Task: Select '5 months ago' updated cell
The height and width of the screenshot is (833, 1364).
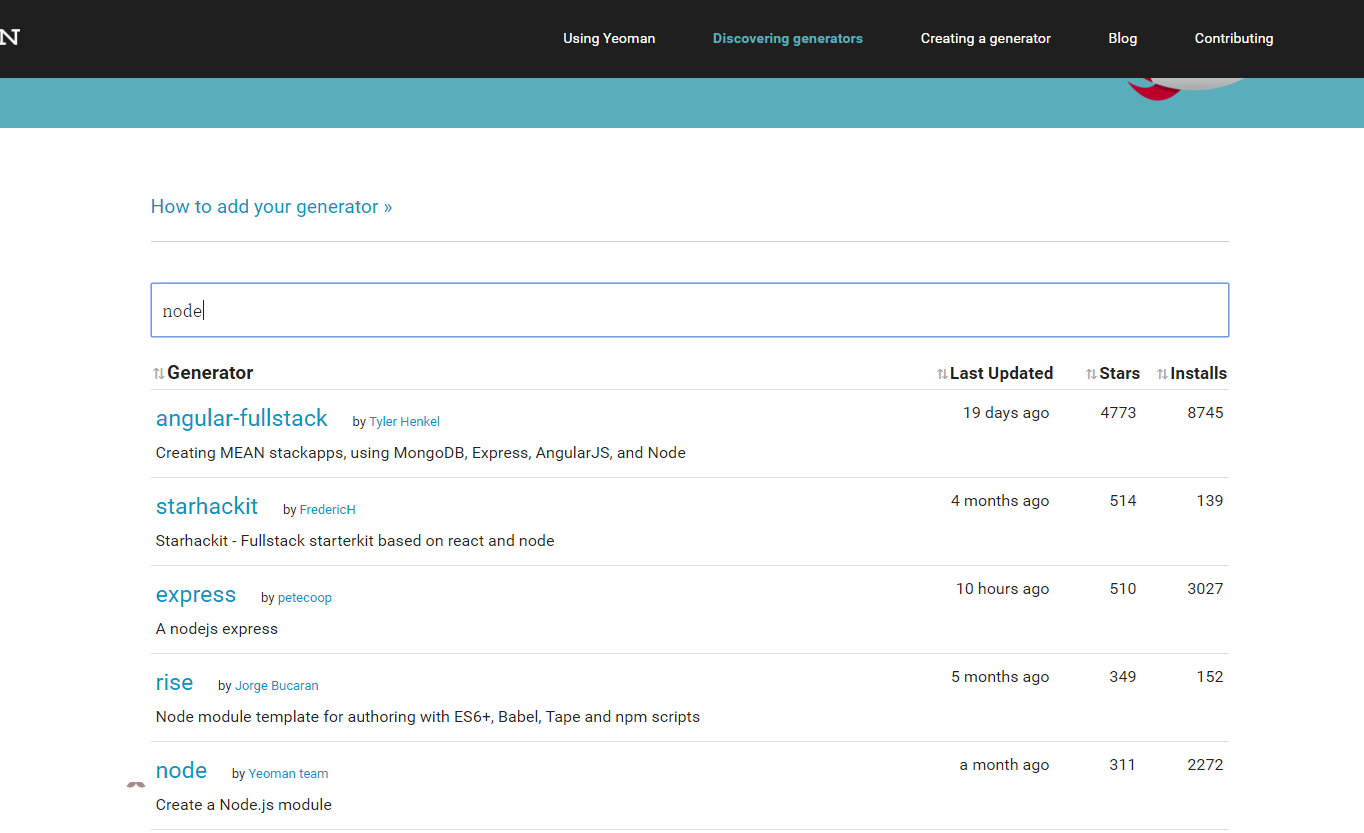Action: tap(1000, 677)
